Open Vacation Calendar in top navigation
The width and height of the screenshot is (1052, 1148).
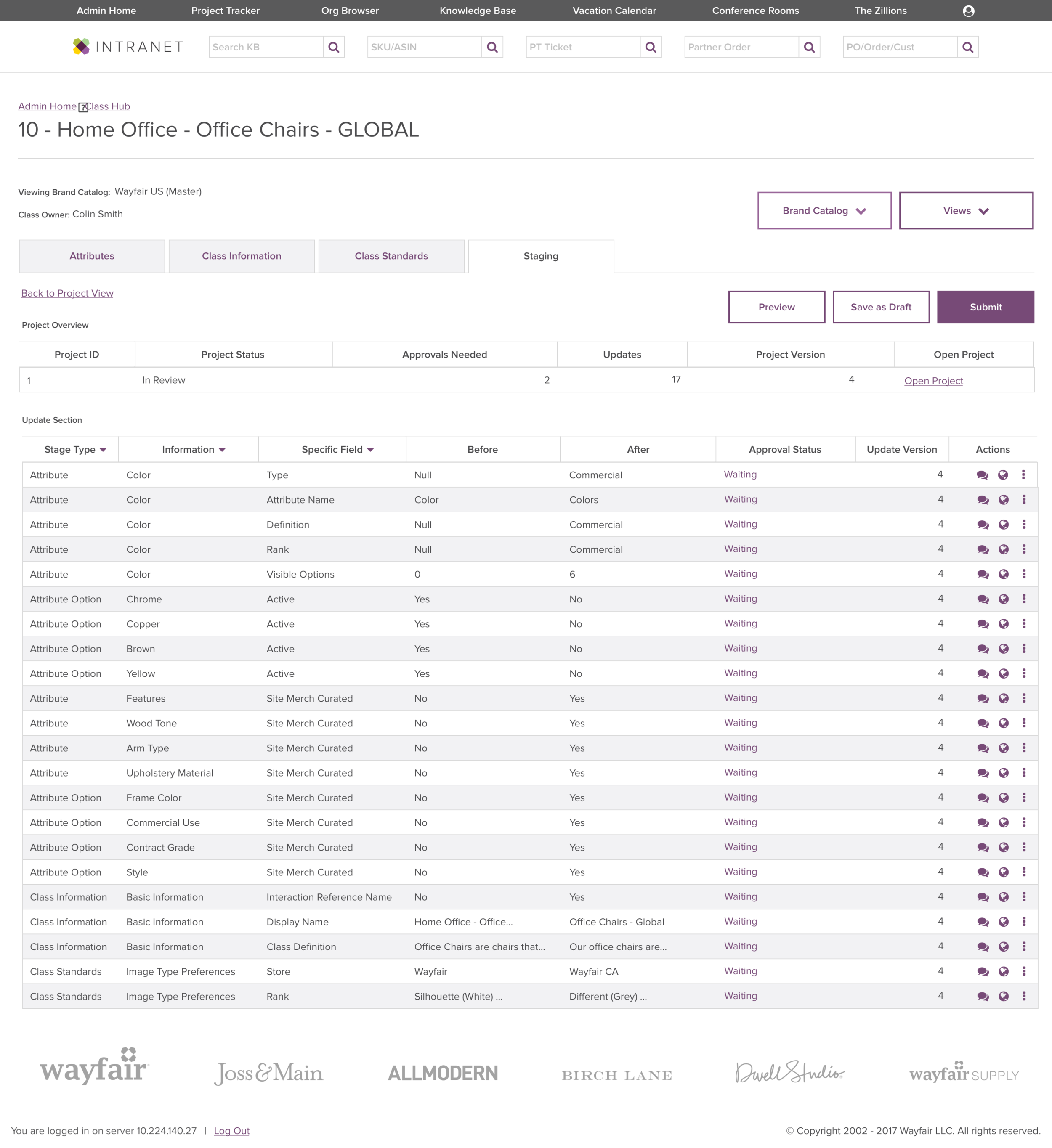(614, 11)
